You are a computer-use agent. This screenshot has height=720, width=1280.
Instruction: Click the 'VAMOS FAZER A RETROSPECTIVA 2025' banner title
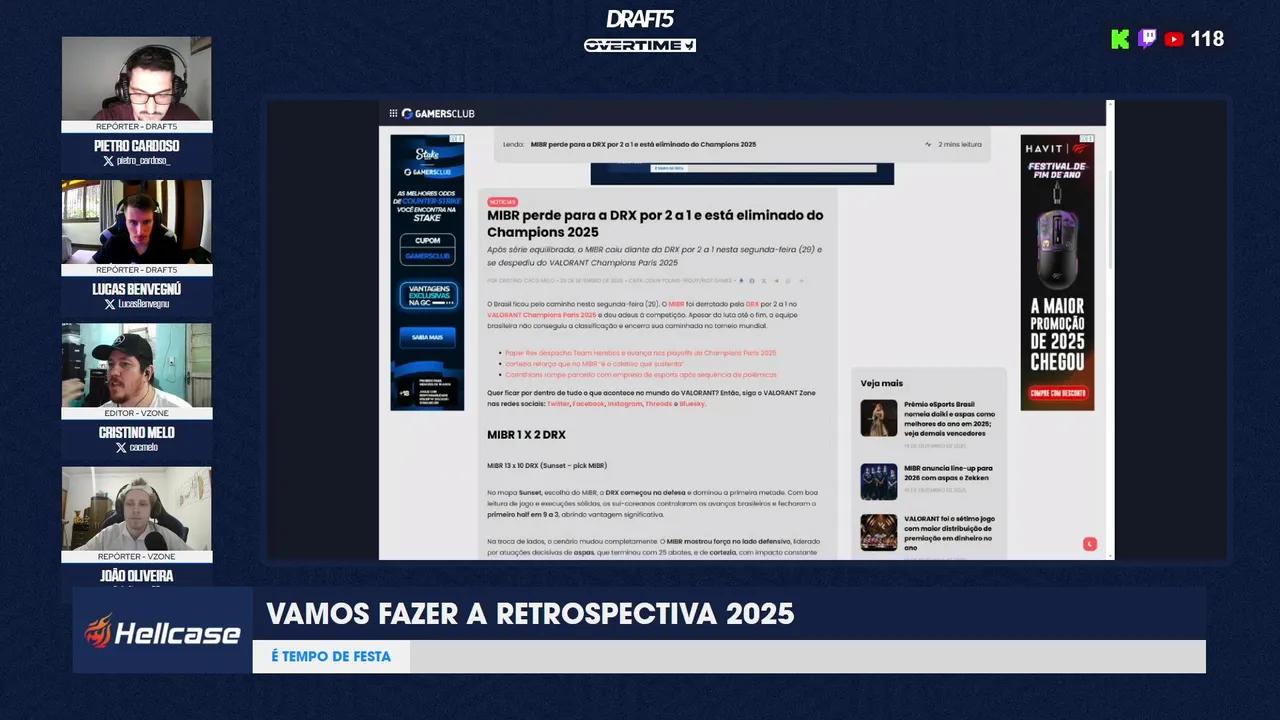pyautogui.click(x=530, y=614)
